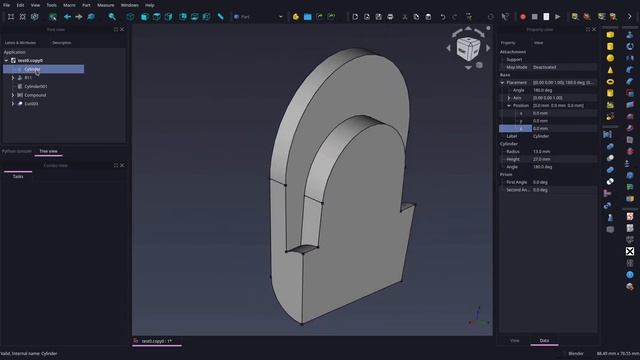Click the yellow box primitive icon
The image size is (640, 360).
coord(610,35)
